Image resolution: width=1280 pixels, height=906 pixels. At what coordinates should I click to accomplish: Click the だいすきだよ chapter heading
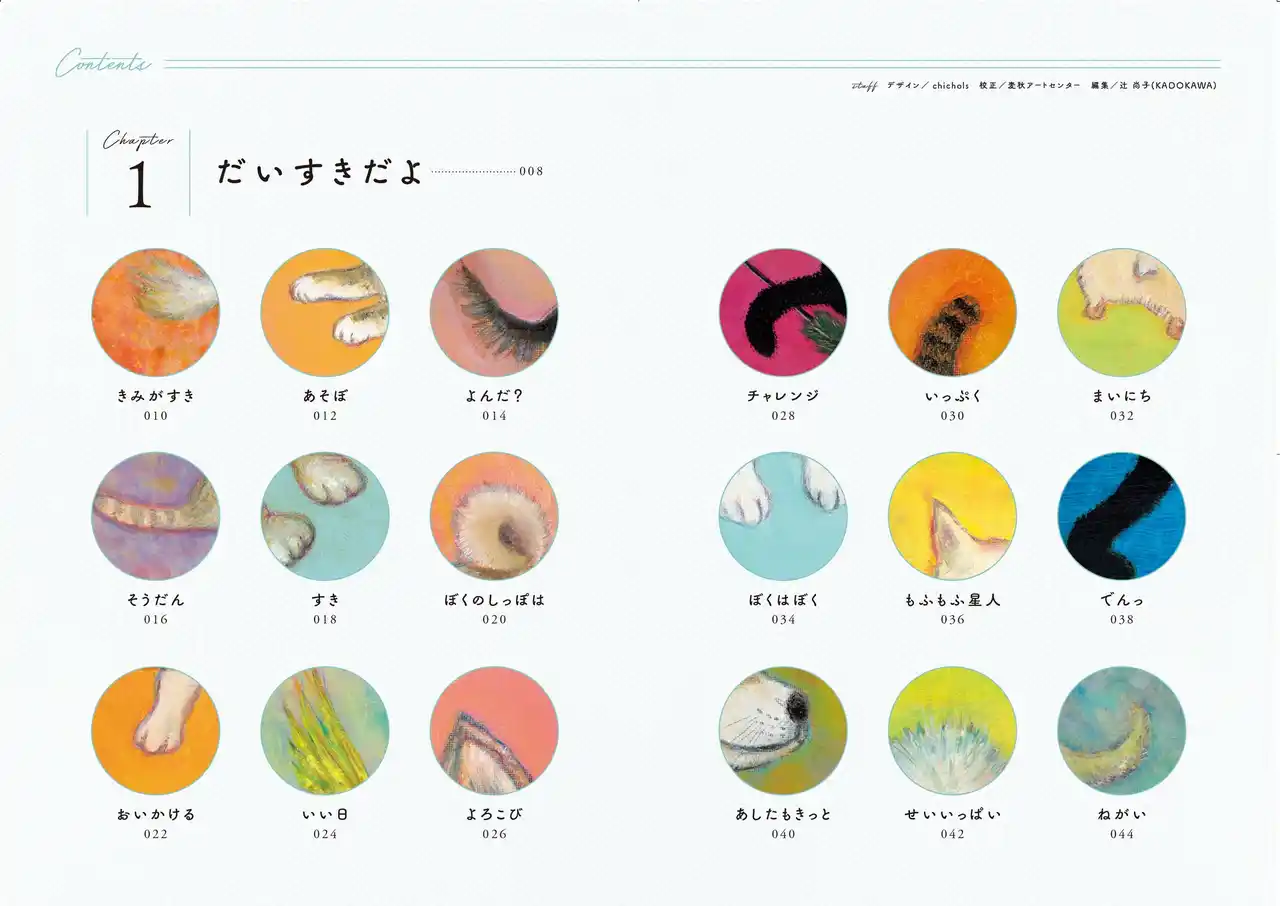320,171
